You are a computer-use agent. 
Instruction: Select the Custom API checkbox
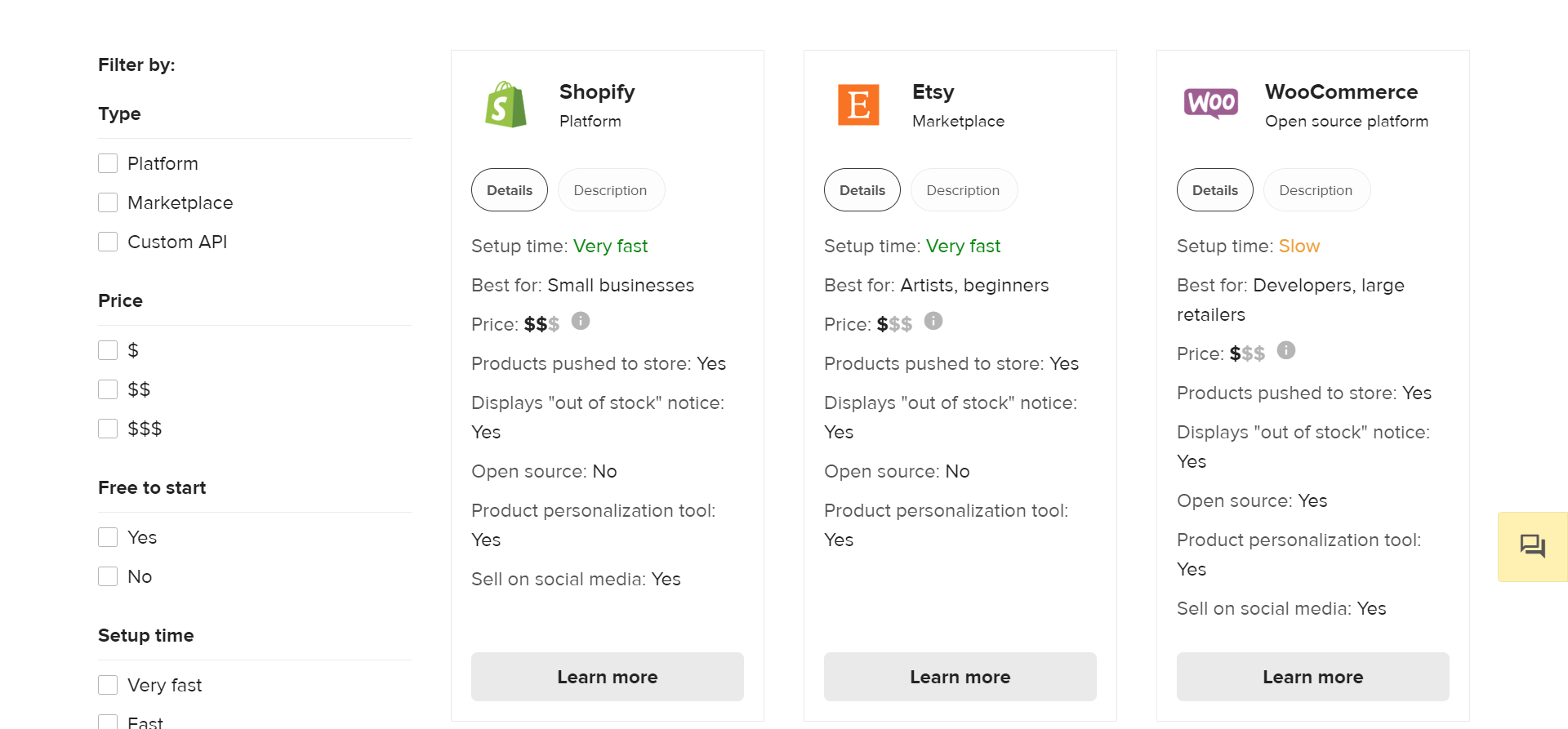(107, 241)
